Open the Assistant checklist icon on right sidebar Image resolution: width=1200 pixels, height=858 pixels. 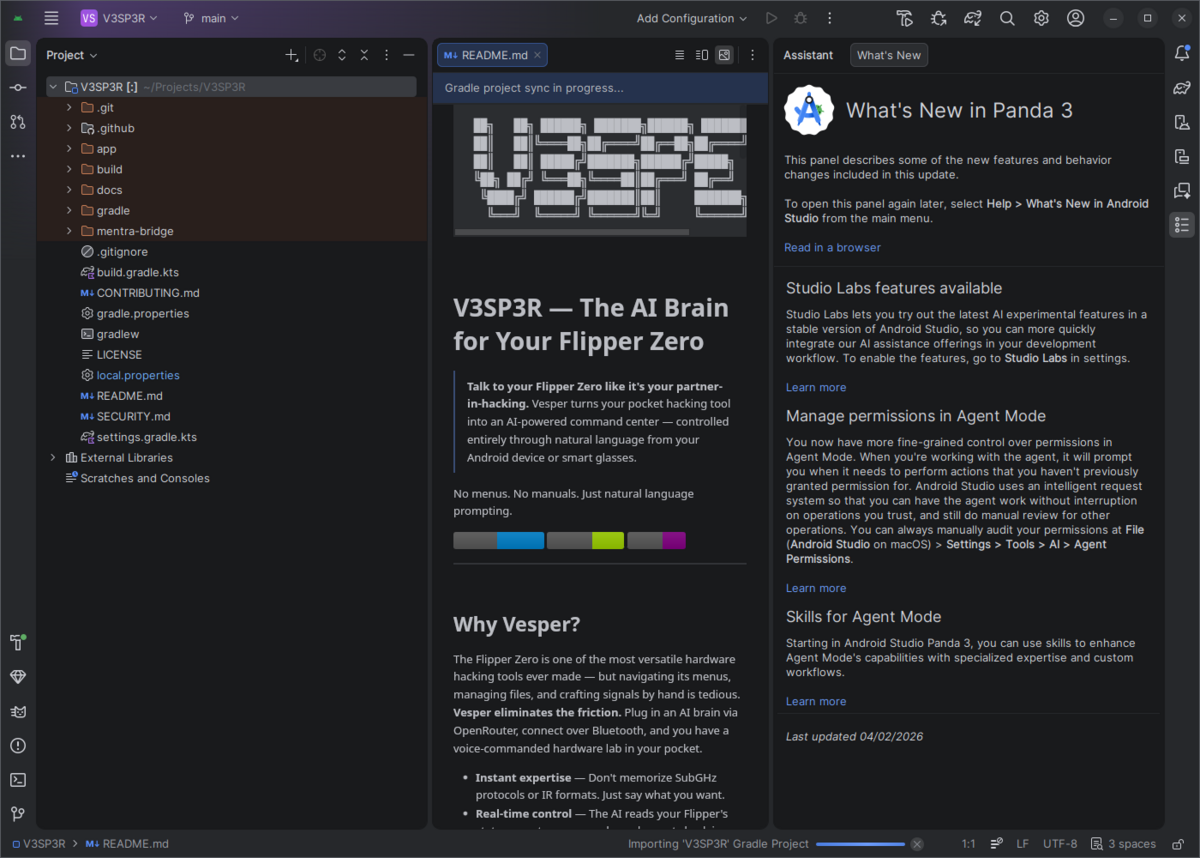tap(1182, 224)
